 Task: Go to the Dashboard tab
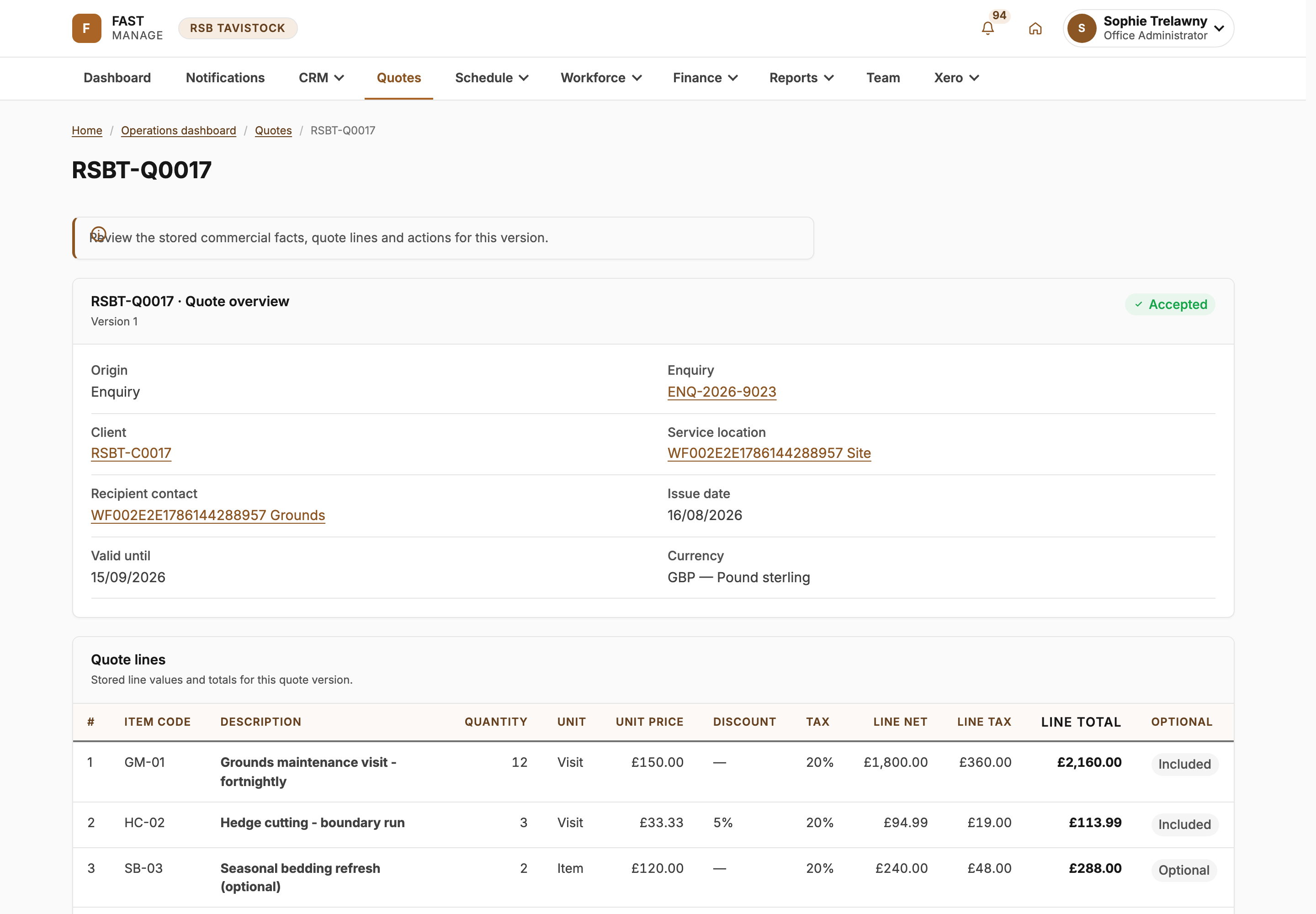(x=117, y=78)
